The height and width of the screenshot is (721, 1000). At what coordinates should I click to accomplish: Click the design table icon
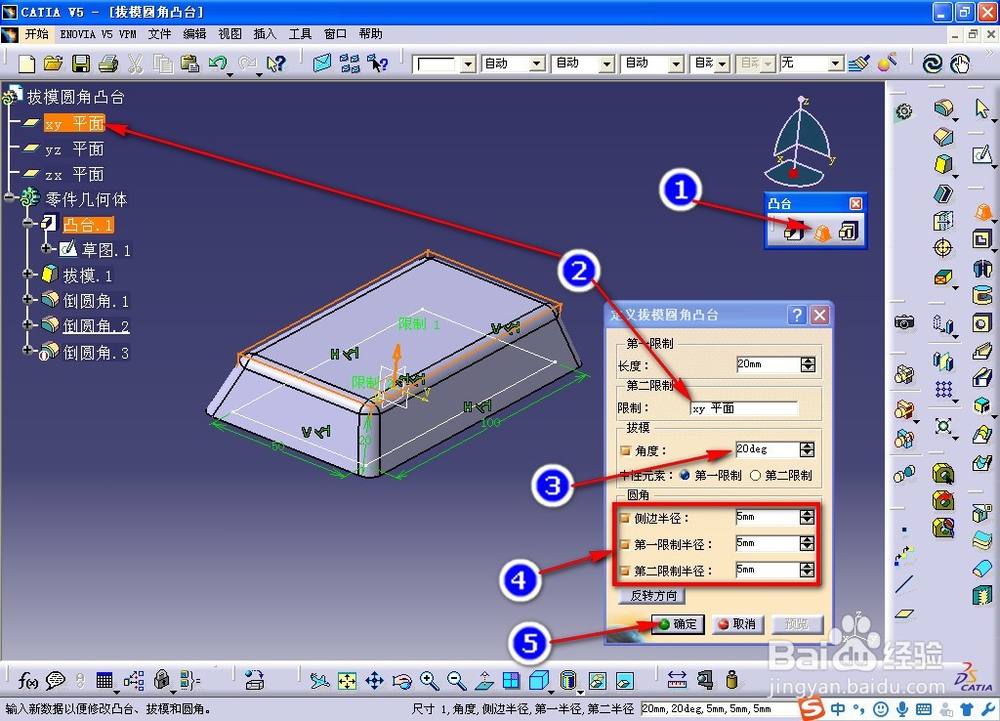(105, 681)
